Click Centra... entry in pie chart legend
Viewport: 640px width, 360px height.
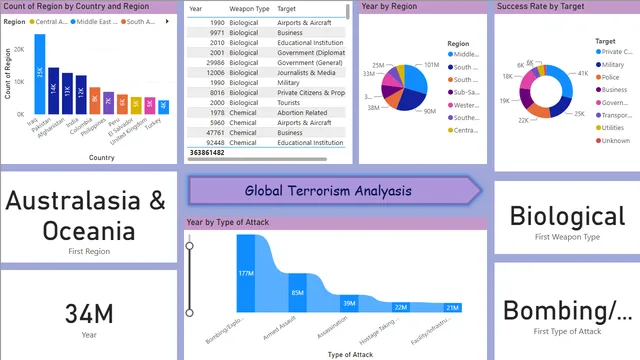463,130
